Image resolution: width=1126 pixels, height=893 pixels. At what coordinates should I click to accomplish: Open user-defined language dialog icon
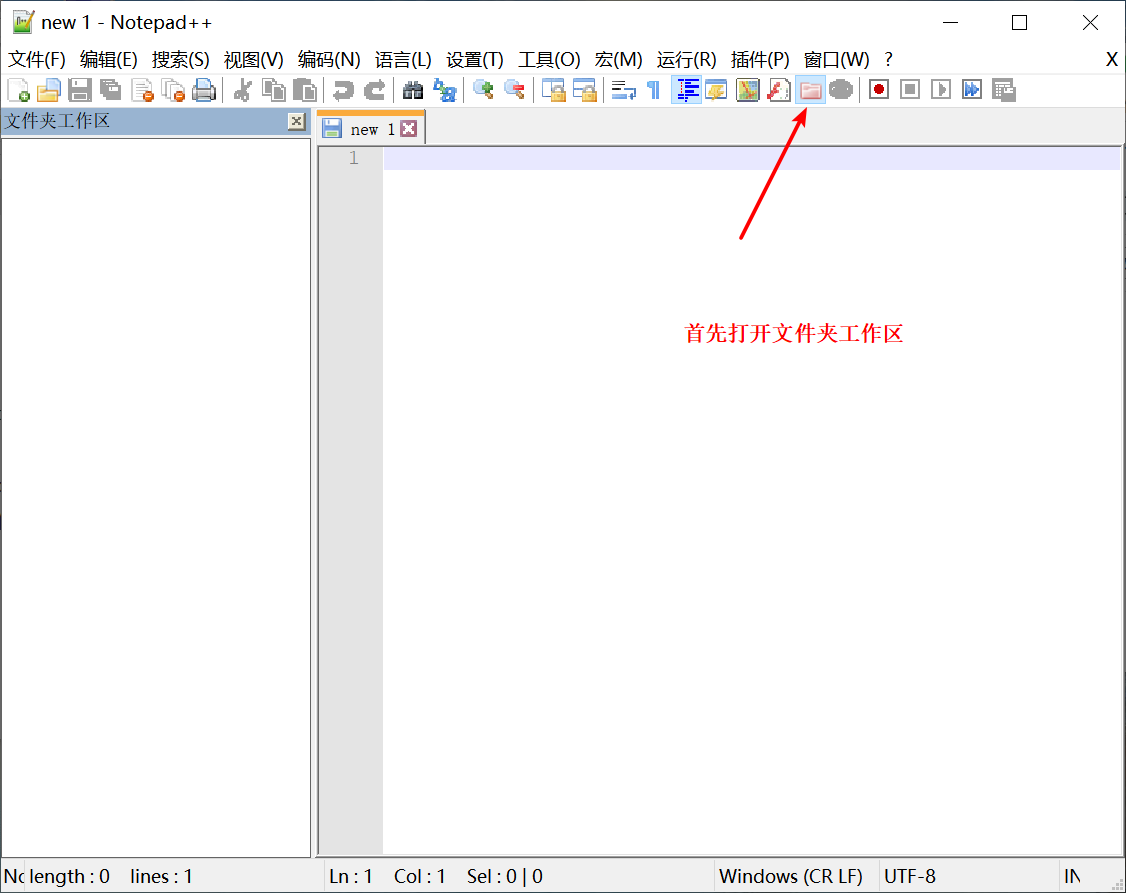point(717,90)
